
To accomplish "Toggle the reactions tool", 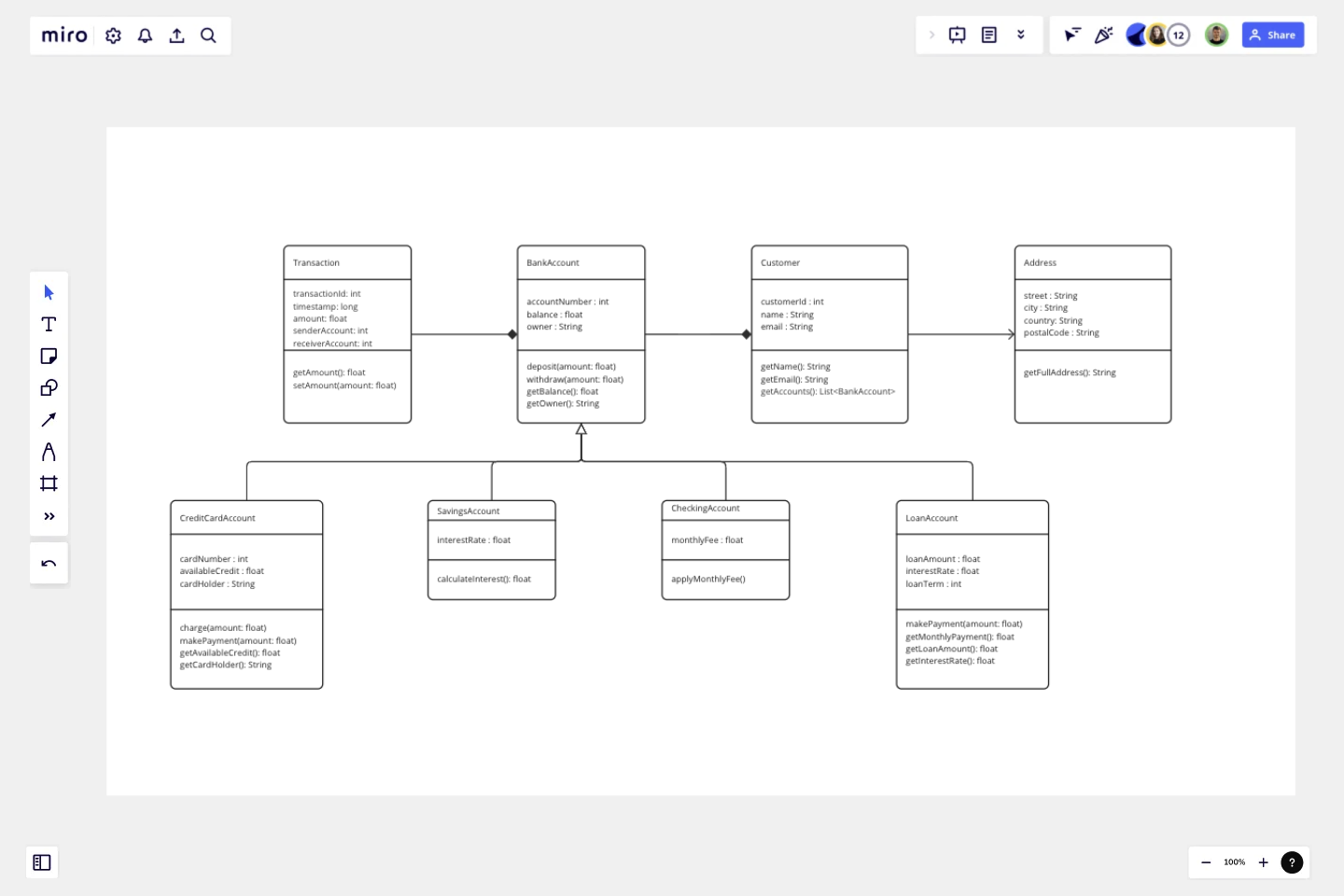I will pos(1103,35).
